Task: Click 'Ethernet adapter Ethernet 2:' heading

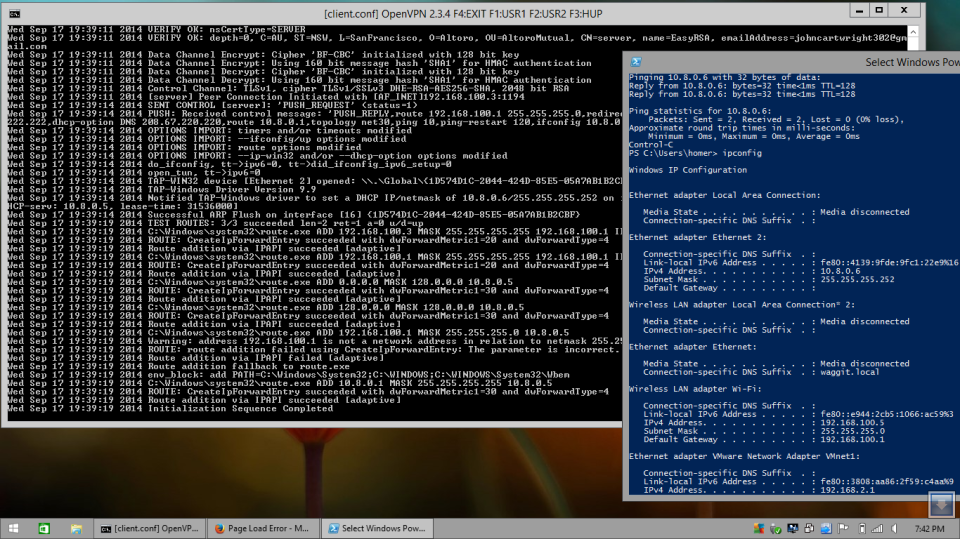Action: (x=697, y=237)
